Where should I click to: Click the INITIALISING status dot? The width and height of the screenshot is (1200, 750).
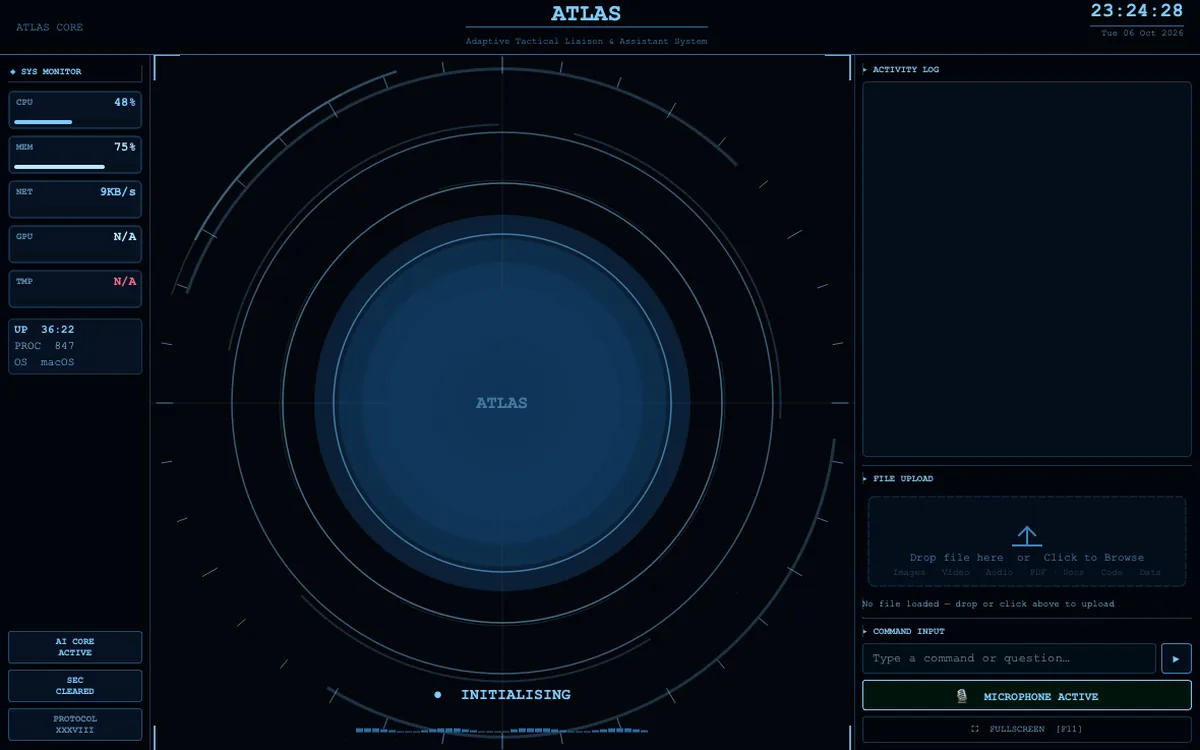point(437,694)
